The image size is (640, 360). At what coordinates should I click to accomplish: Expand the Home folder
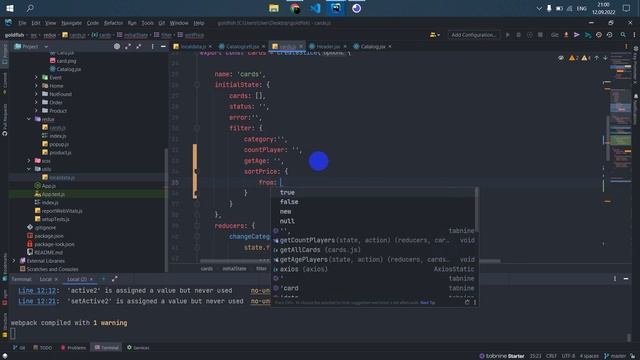[x=36, y=86]
